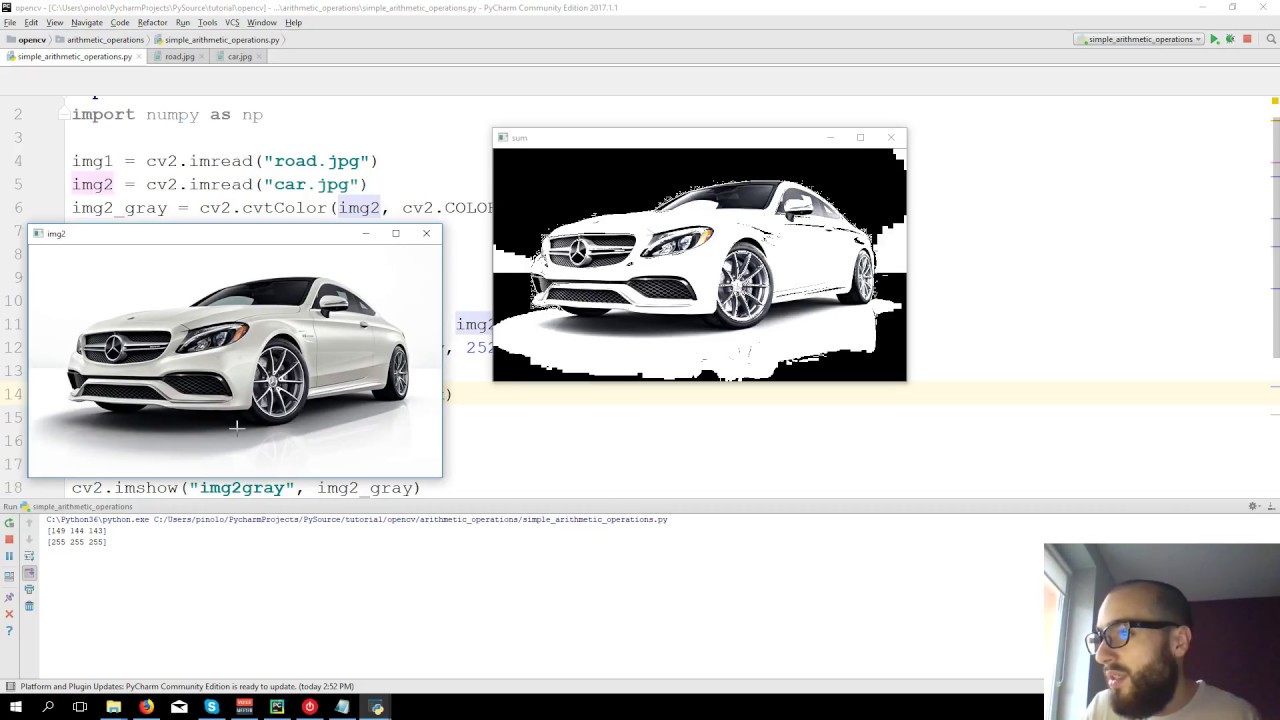
Task: Toggle soft-wrap in Run console
Action: [x=29, y=556]
